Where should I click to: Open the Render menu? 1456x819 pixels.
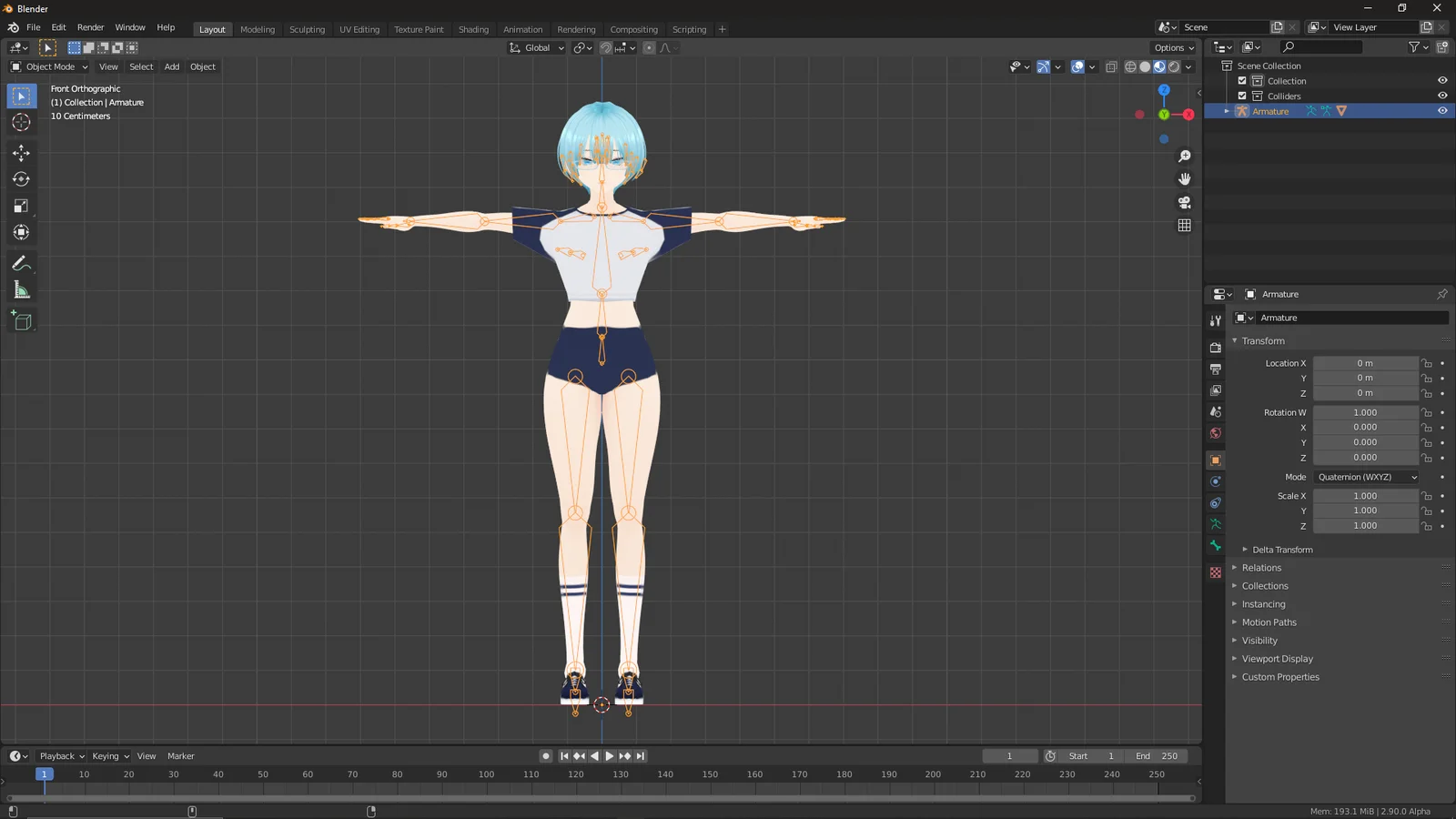click(90, 27)
